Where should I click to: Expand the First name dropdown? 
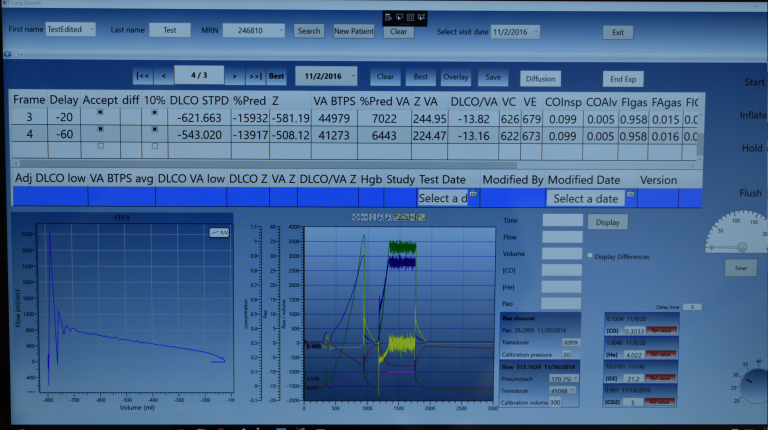[92, 30]
